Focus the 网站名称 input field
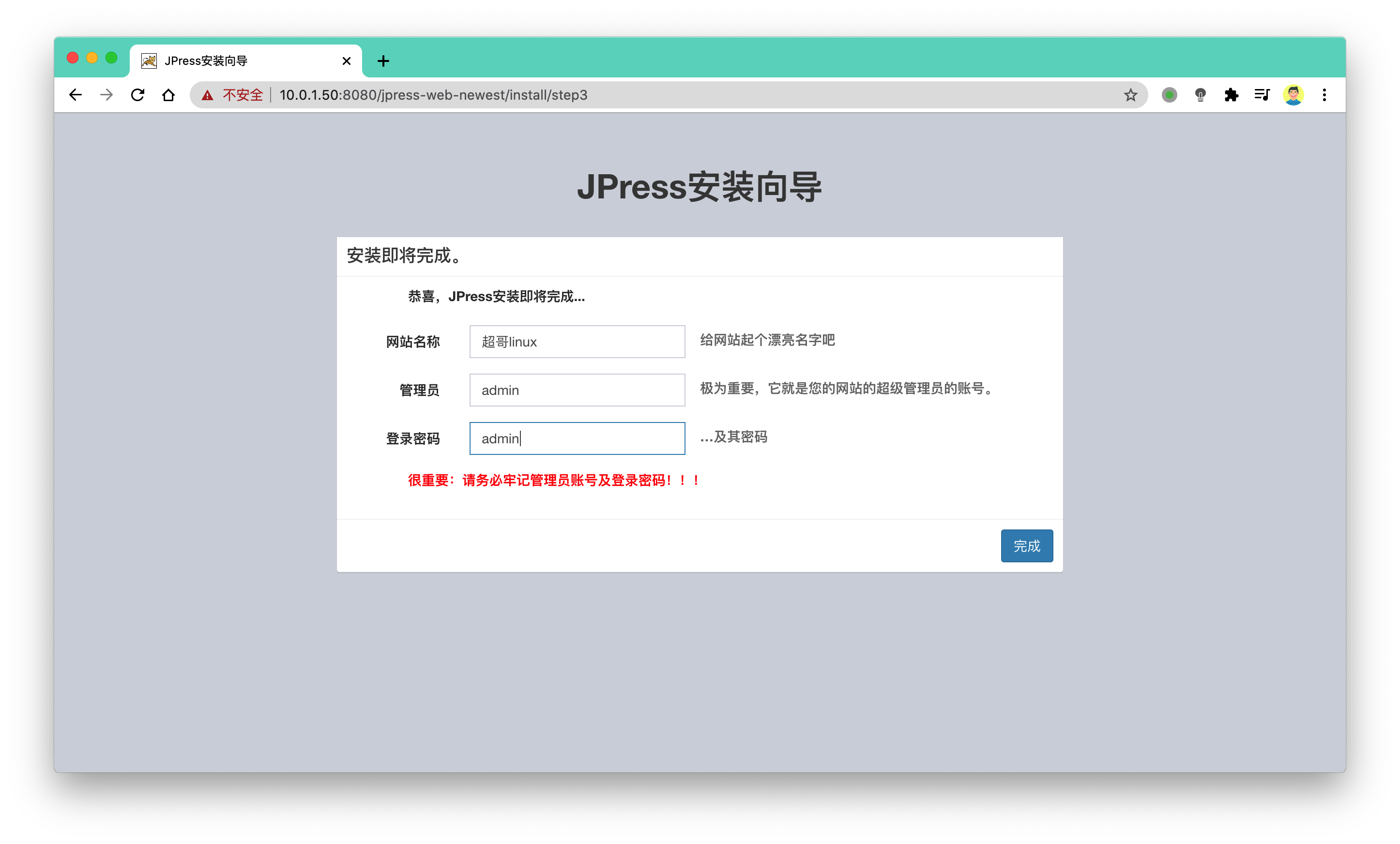 577,341
